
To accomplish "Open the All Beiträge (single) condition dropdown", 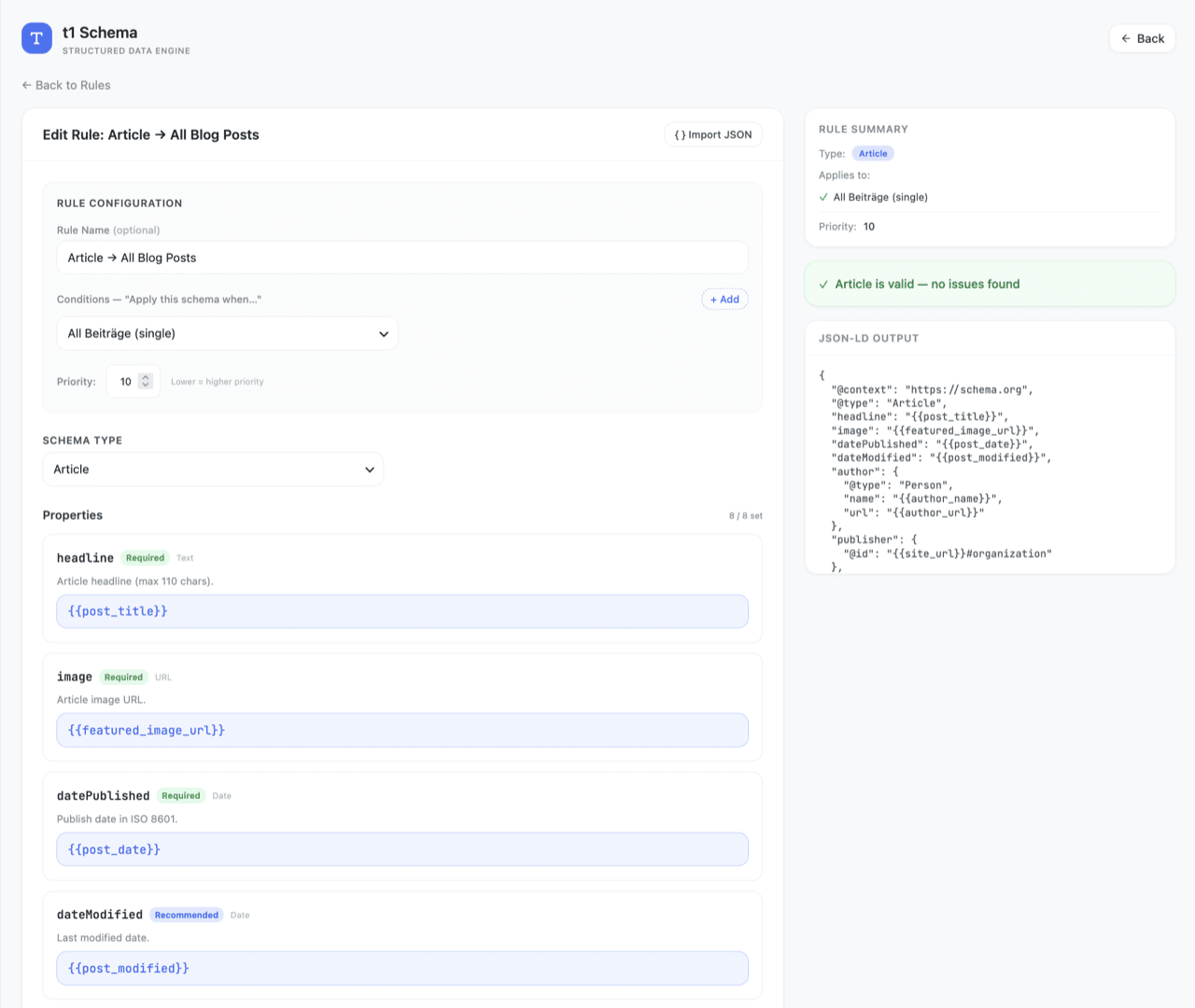I will pyautogui.click(x=227, y=333).
